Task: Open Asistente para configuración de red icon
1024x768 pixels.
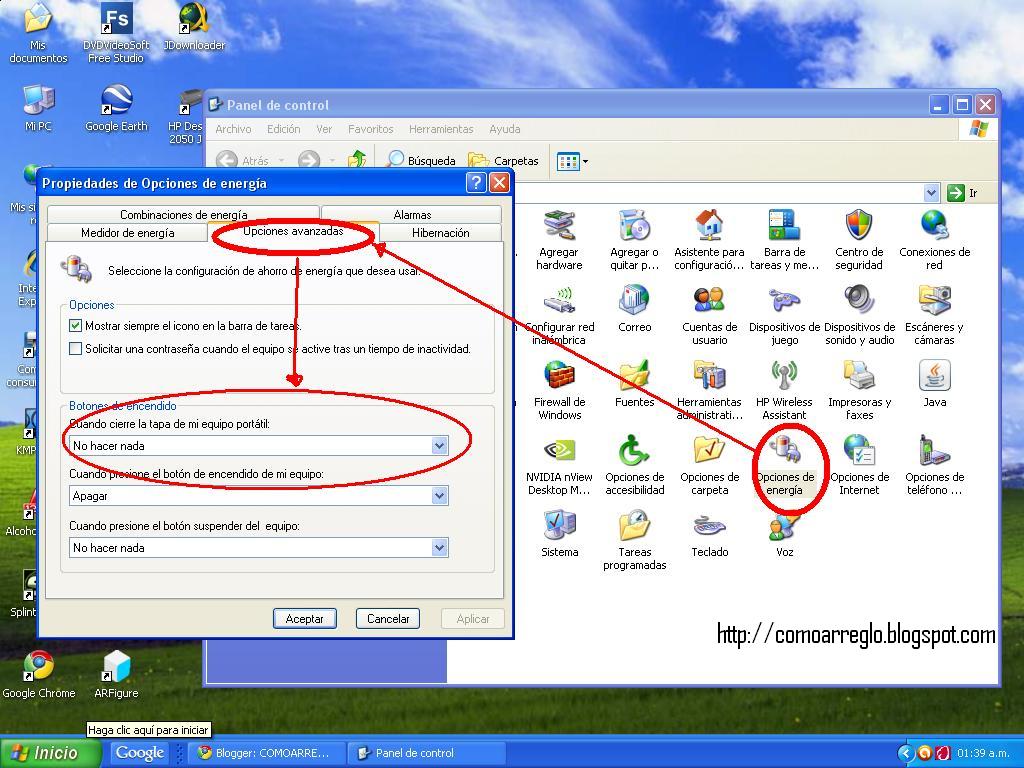Action: pyautogui.click(x=709, y=226)
